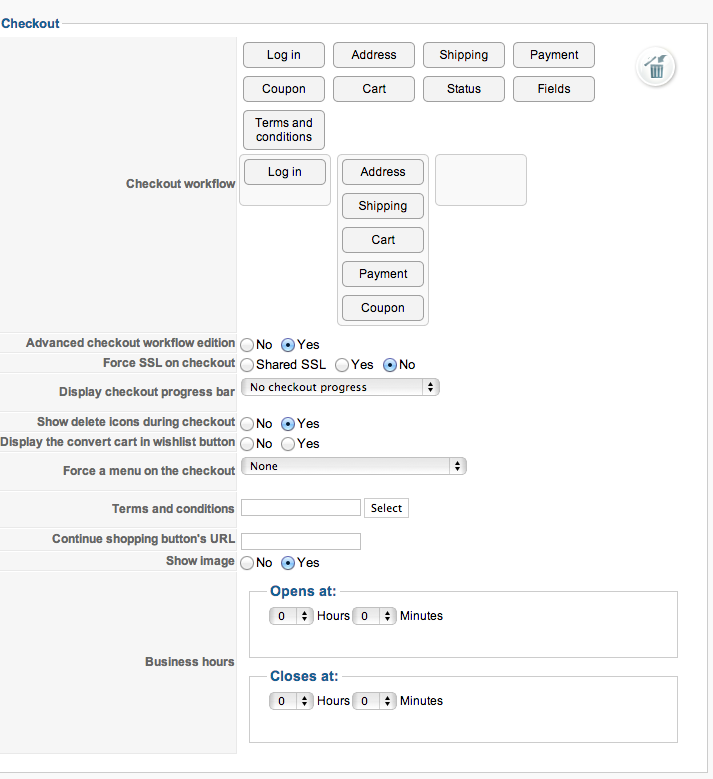Screen dimensions: 713x779
Task: Click the Terms and conditions text field
Action: pos(301,508)
